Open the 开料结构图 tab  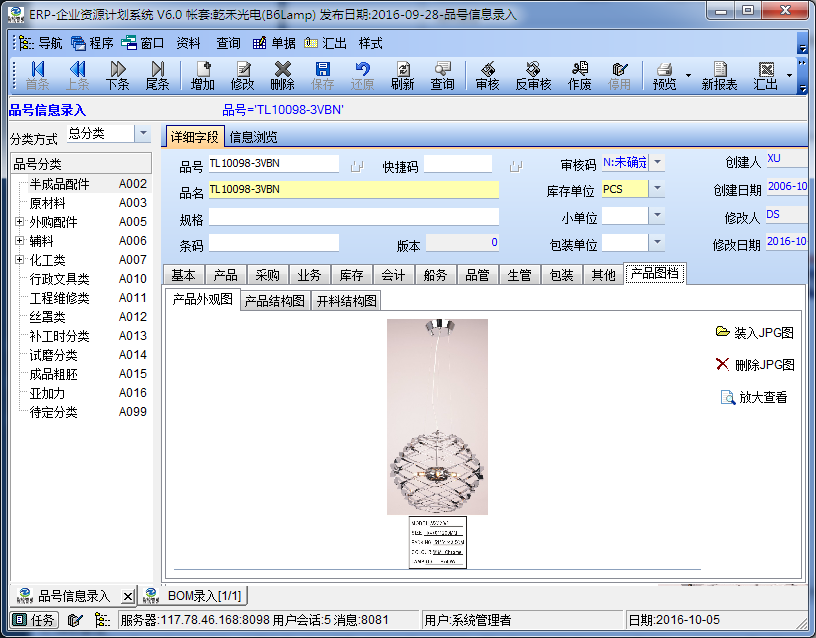point(347,301)
